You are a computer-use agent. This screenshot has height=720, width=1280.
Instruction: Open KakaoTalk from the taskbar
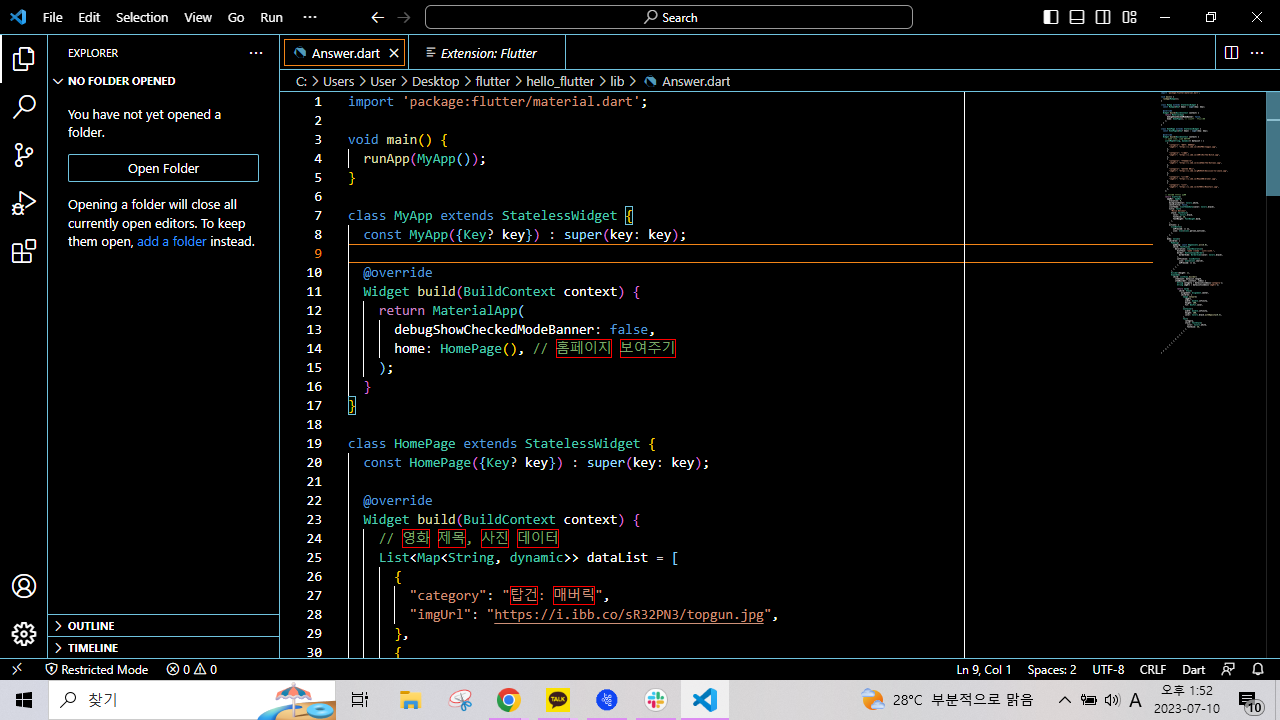(x=558, y=700)
